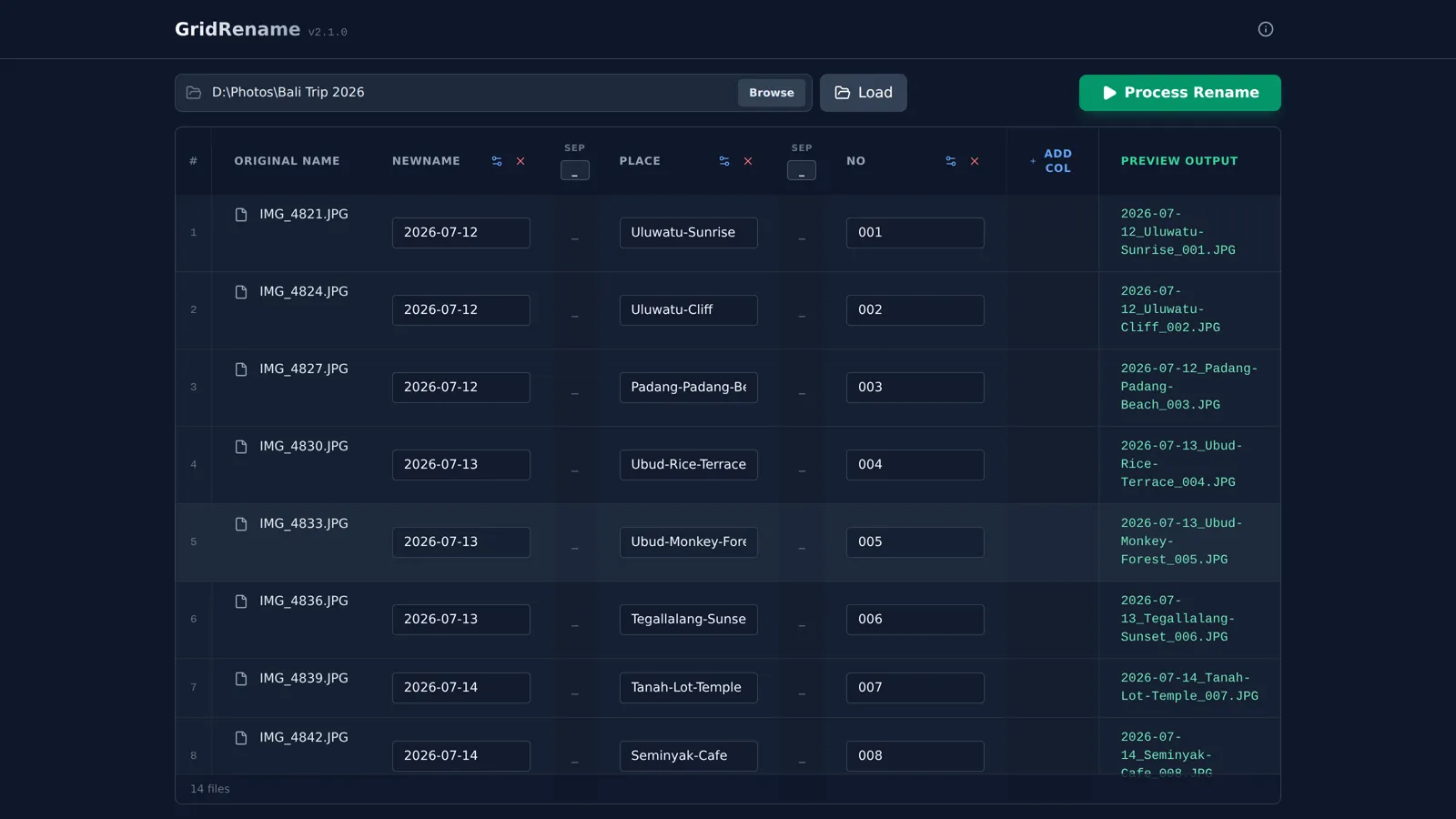Open NO column settings icon
Screen dimensions: 1456x819
951,161
